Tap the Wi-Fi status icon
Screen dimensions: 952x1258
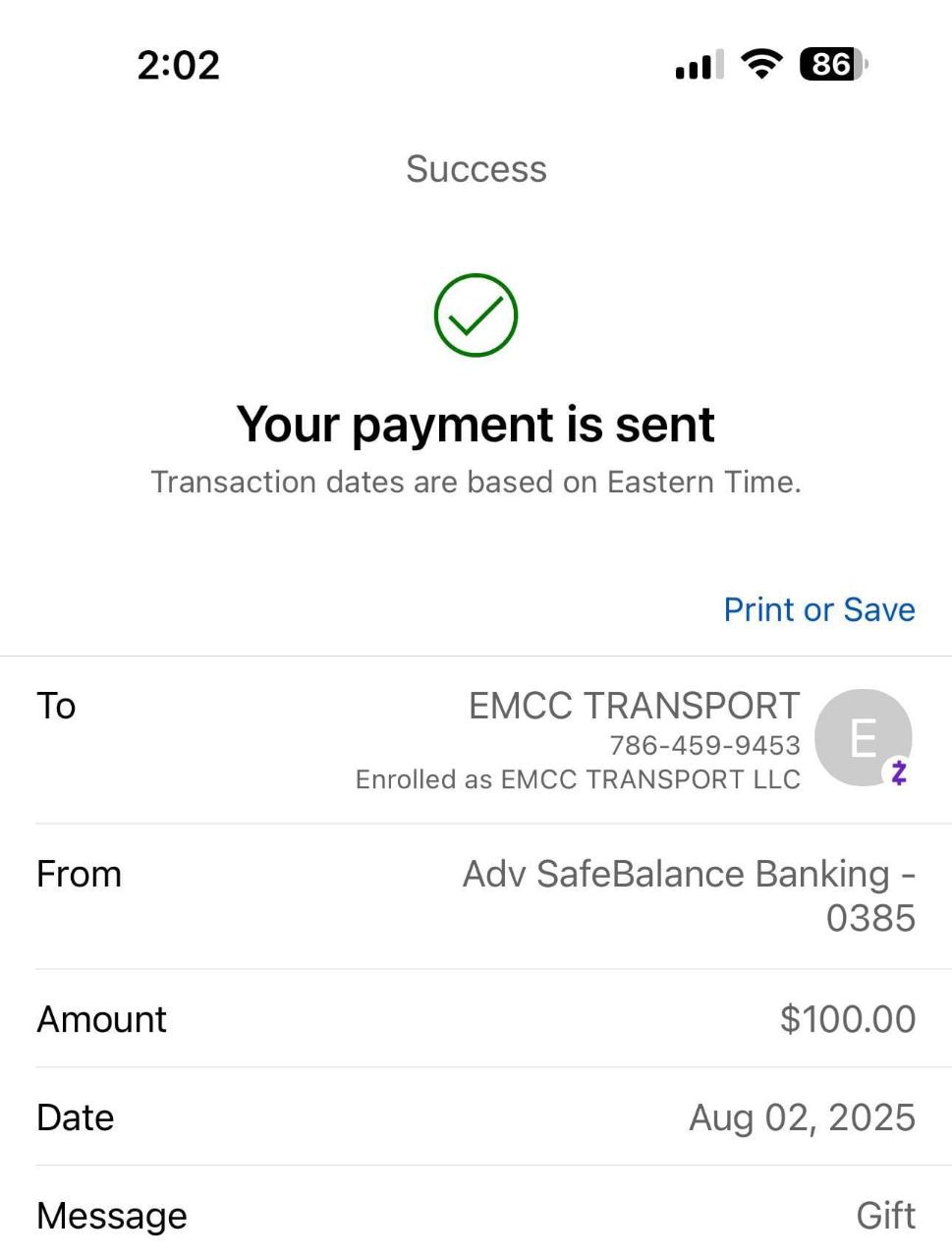coord(761,65)
